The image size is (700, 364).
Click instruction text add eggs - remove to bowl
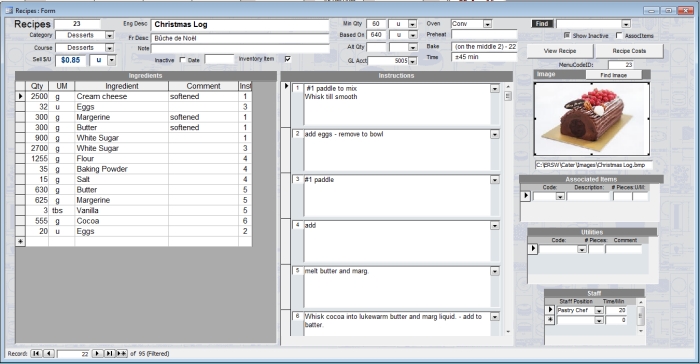(344, 134)
